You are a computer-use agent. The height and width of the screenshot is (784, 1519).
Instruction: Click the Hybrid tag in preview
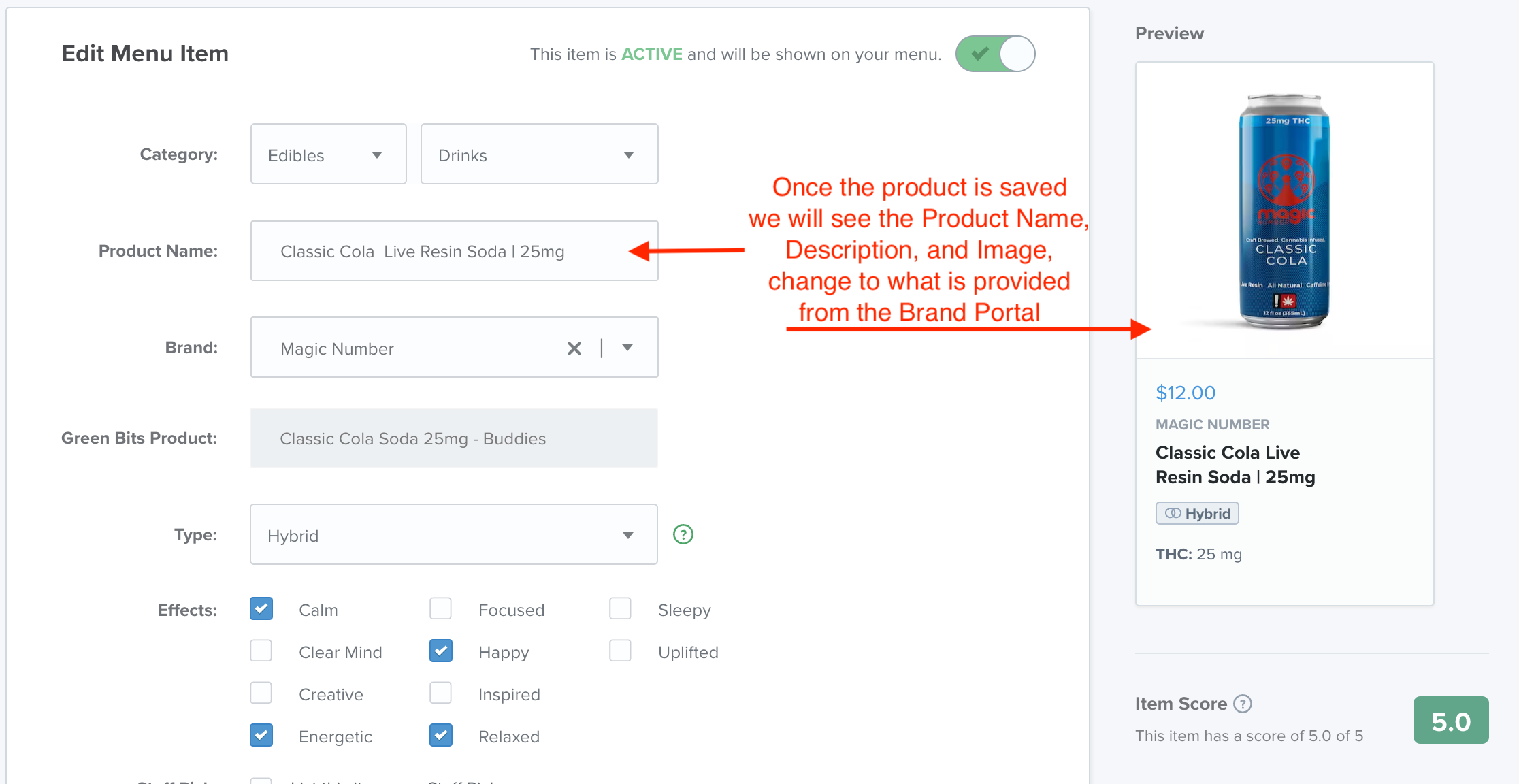click(x=1197, y=513)
